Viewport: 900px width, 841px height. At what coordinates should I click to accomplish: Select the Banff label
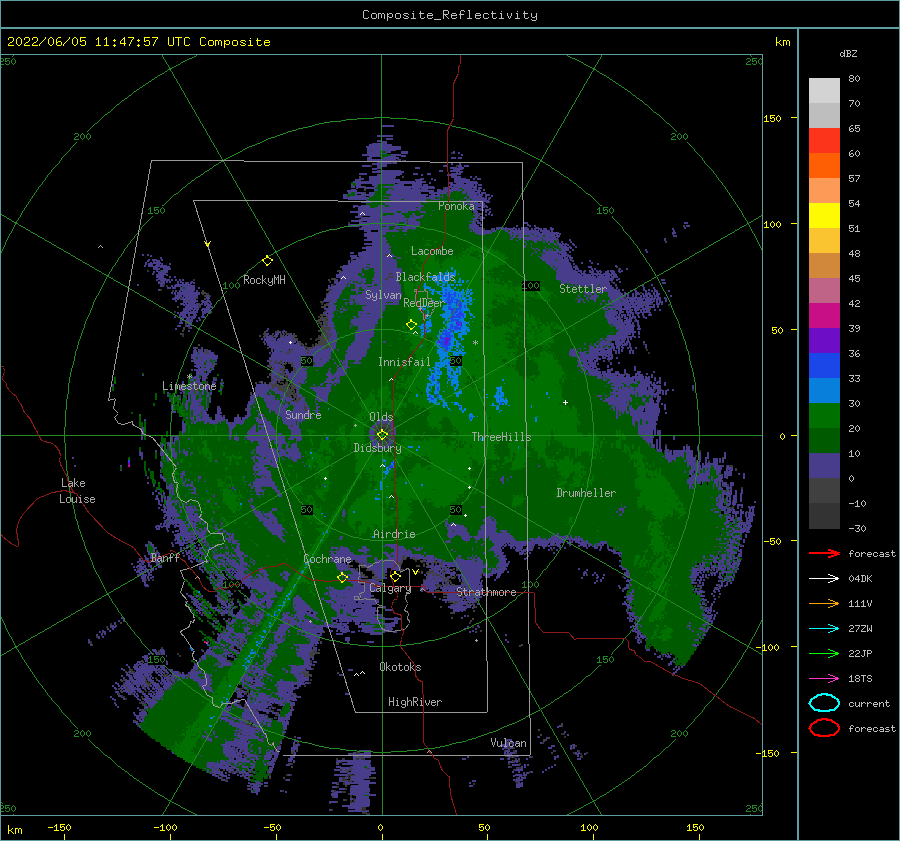165,557
